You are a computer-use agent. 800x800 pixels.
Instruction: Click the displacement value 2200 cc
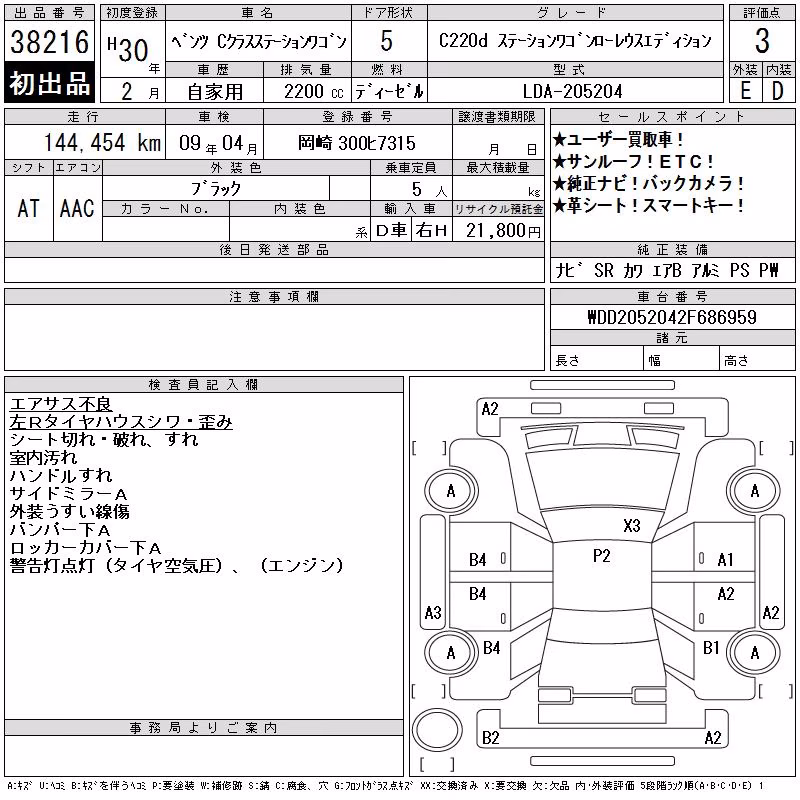[314, 92]
